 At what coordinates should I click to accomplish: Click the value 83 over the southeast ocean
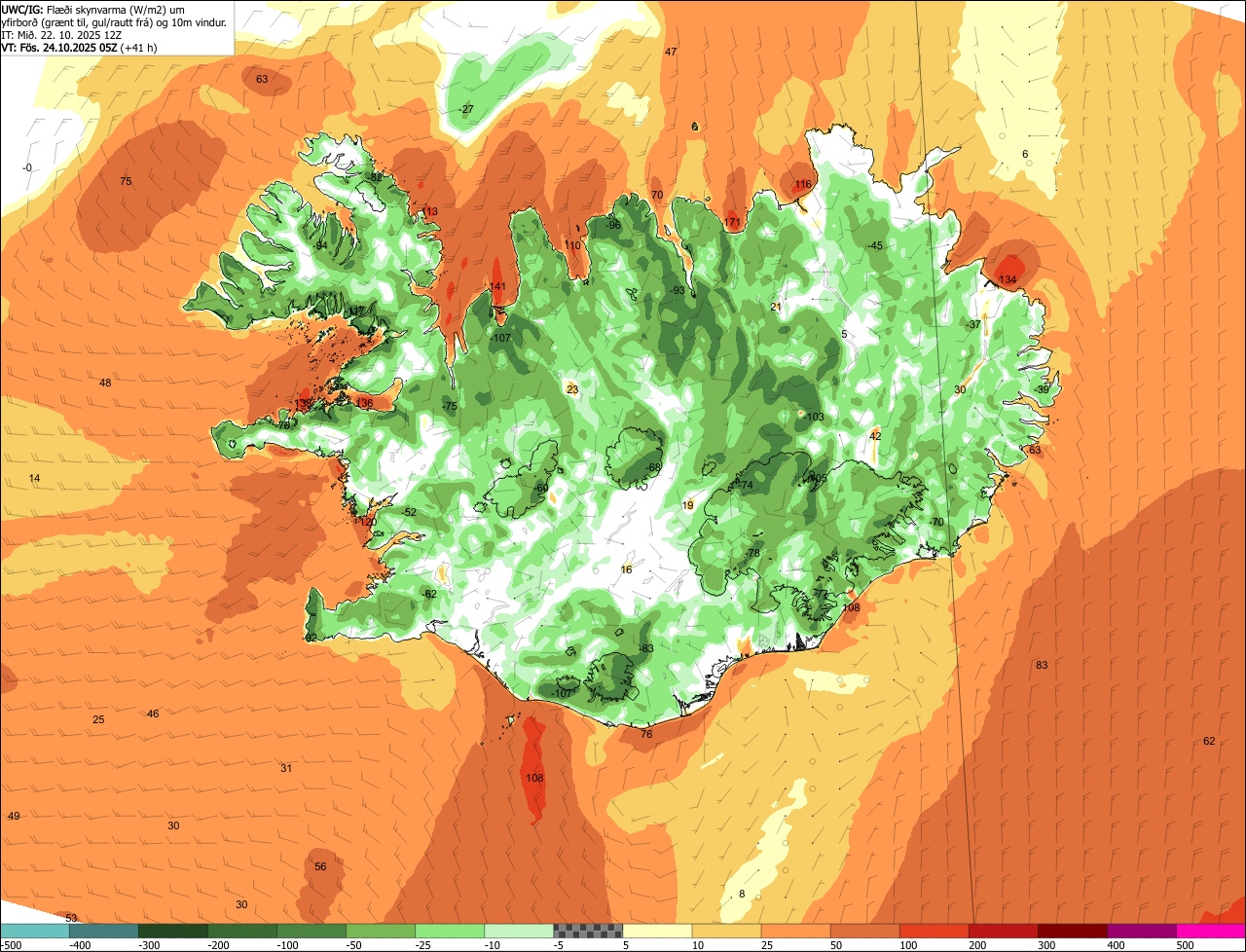tap(1042, 666)
